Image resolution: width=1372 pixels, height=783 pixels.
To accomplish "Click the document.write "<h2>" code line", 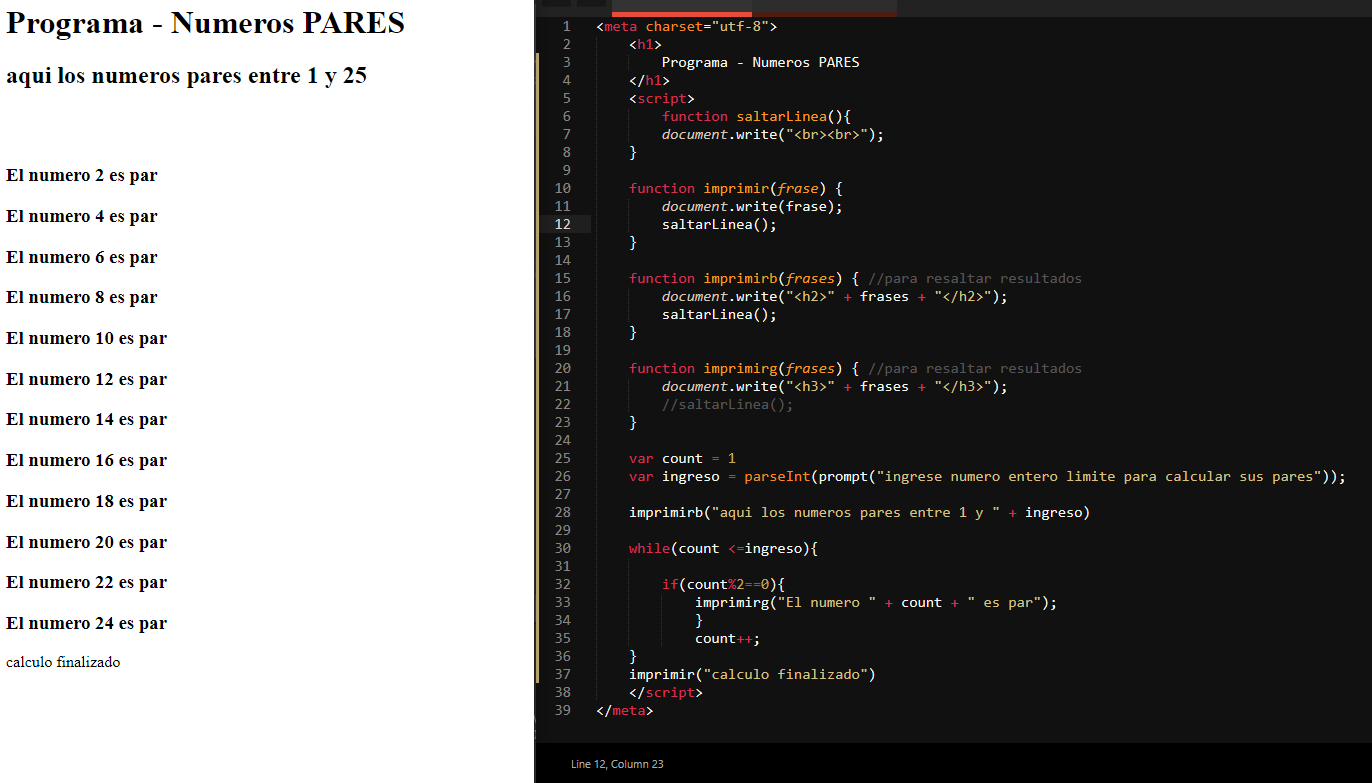I will [x=835, y=296].
